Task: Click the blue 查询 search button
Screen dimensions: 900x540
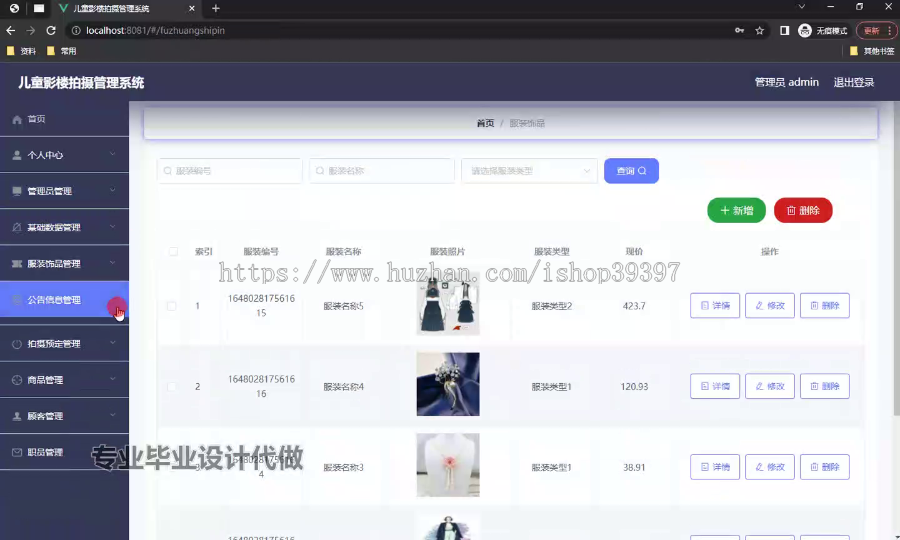Action: (x=631, y=171)
